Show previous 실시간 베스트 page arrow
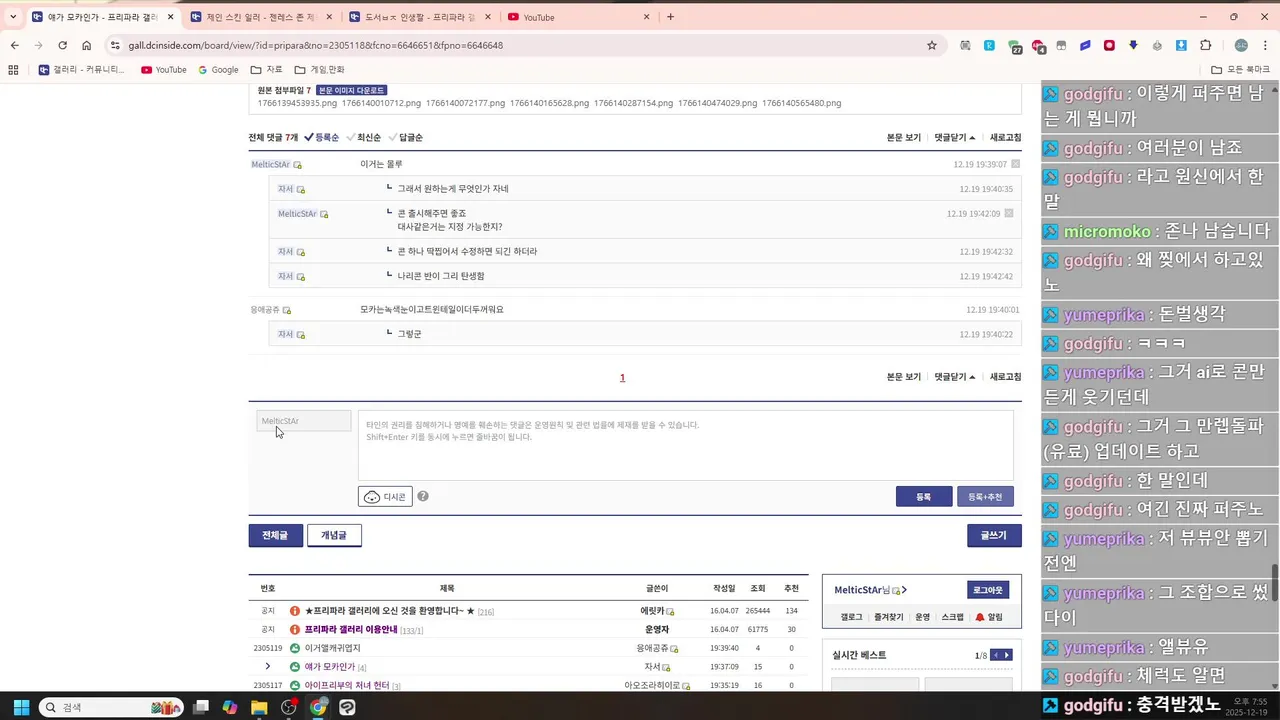Viewport: 1280px width, 720px height. coord(995,655)
